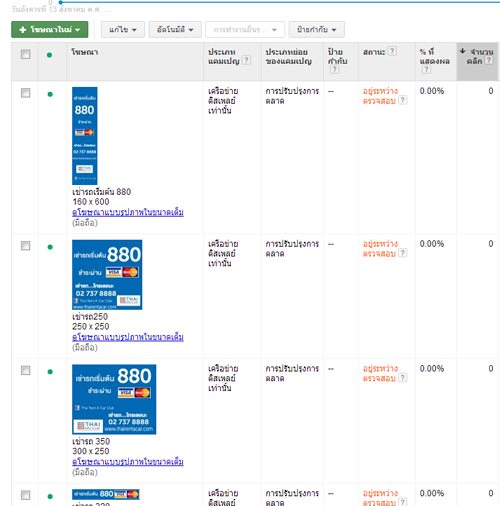Sort by the จำนวนคลิก column header
Screen dimensions: 500x506
click(478, 56)
